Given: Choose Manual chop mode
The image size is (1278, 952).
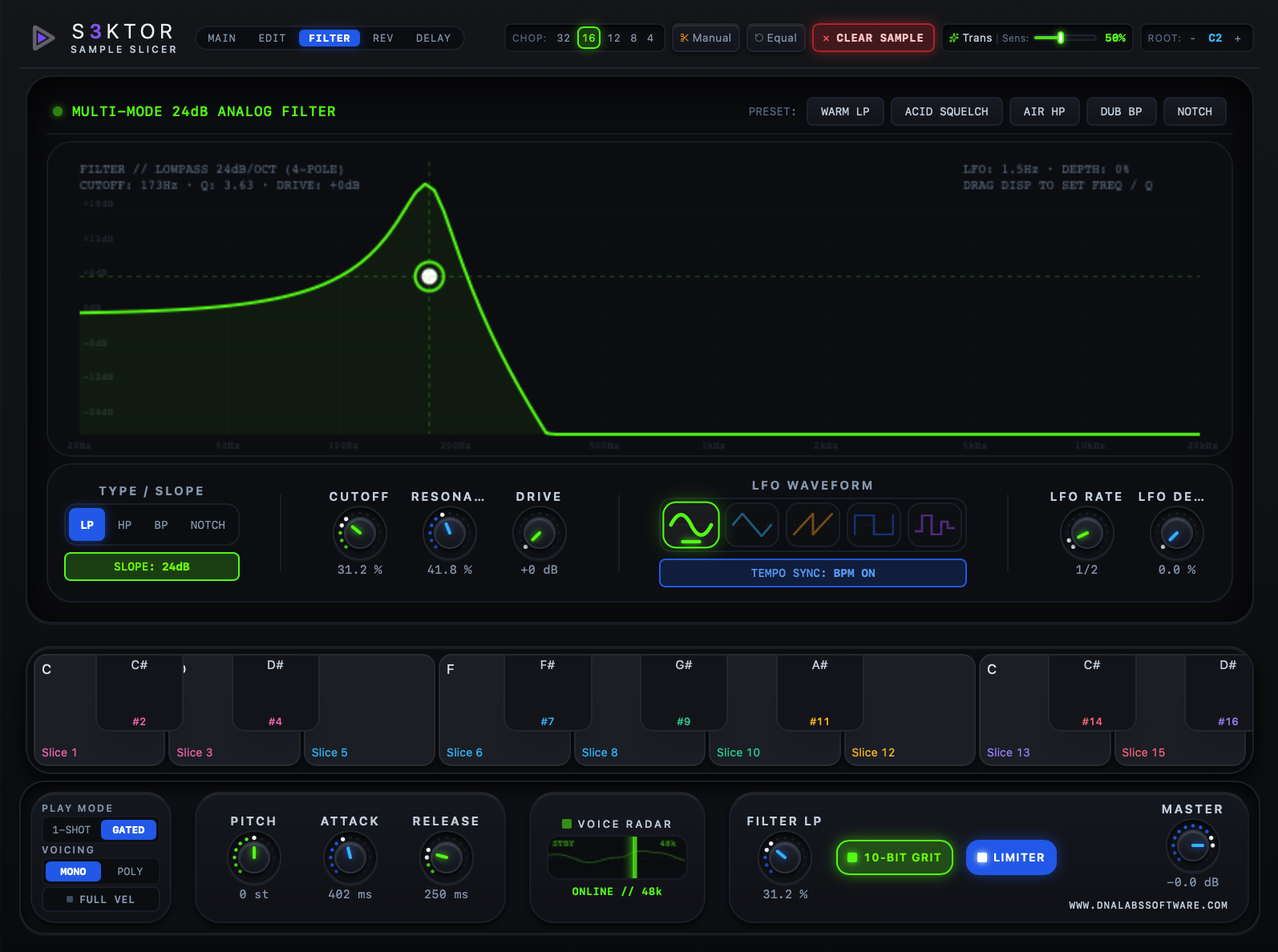Looking at the screenshot, I should (706, 38).
